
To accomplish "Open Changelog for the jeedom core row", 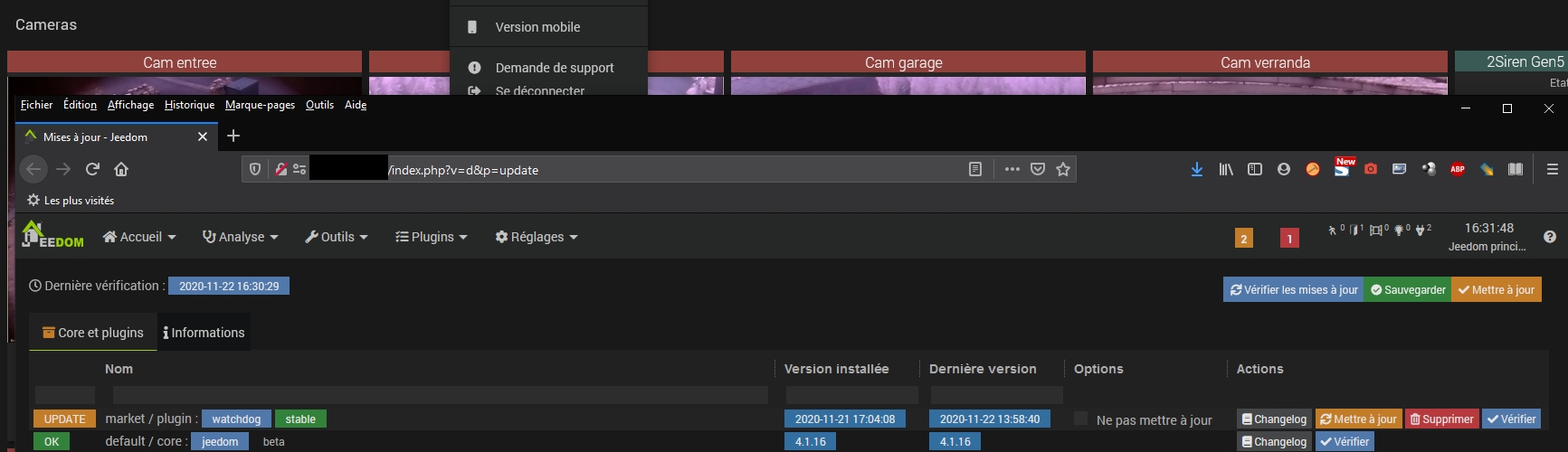I will tap(1274, 441).
